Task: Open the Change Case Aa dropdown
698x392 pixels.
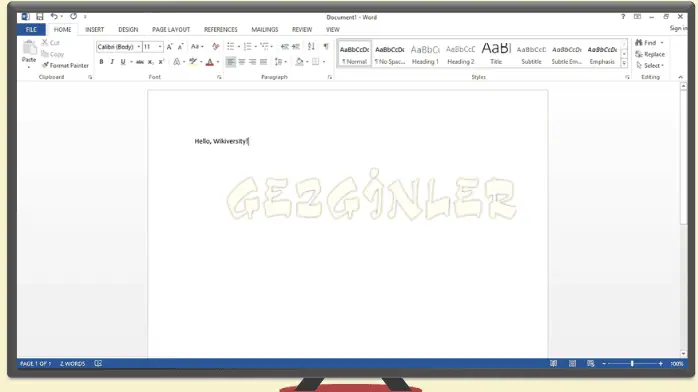Action: coord(197,47)
